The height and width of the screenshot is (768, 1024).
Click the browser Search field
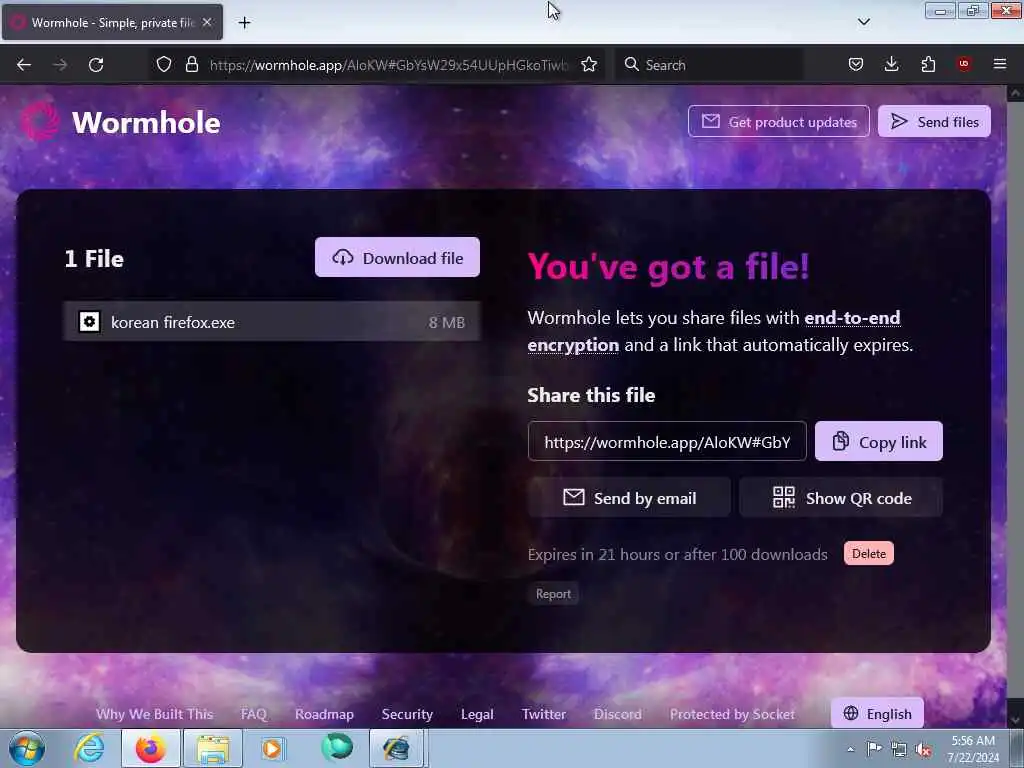709,65
